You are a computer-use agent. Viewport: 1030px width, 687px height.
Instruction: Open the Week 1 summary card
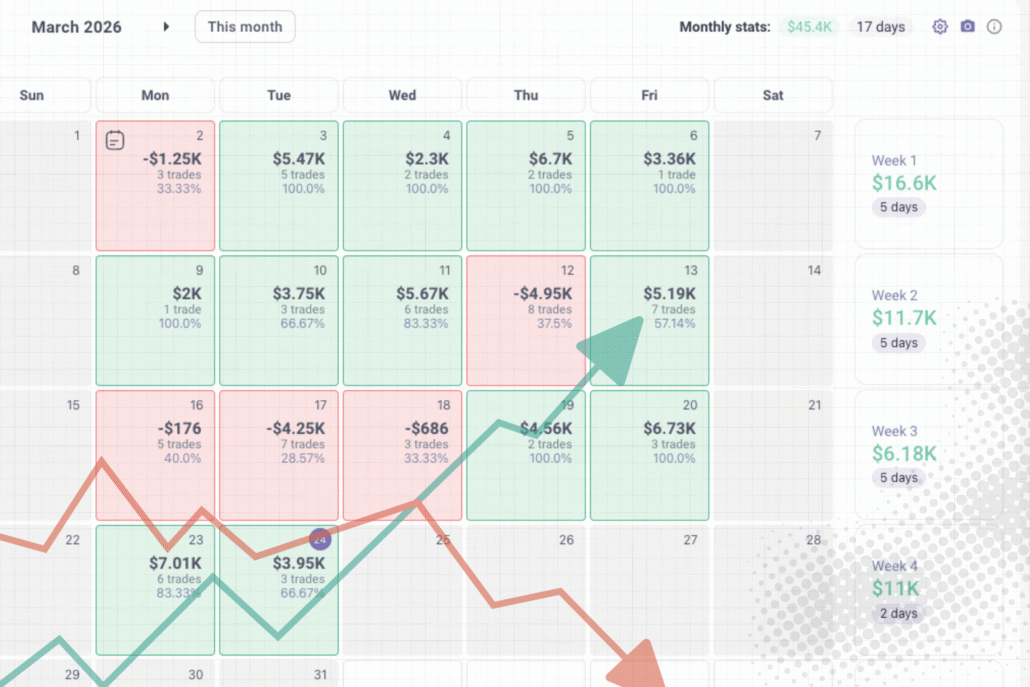coord(928,186)
